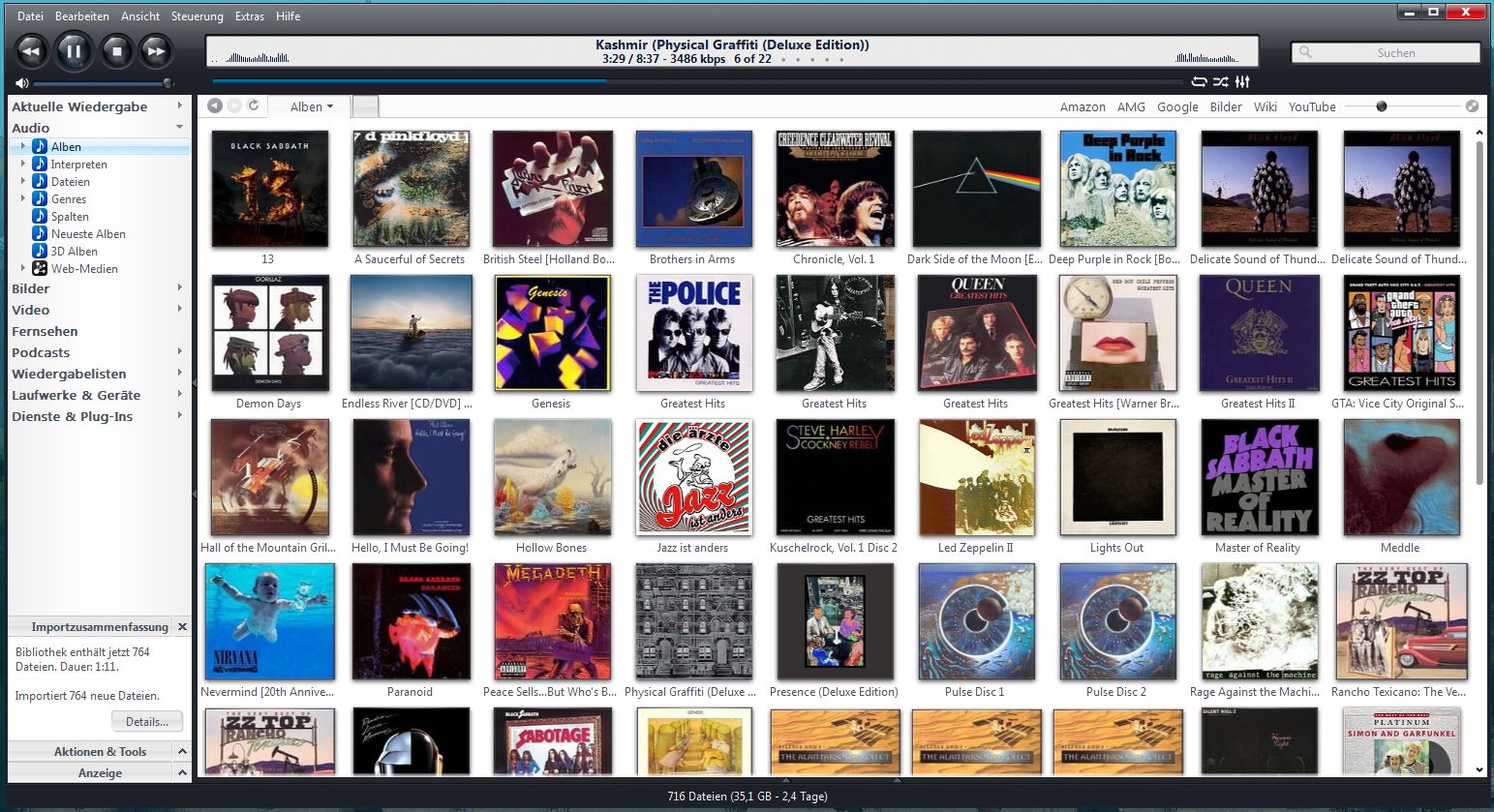The image size is (1494, 812).
Task: Click status text "716 Dateien (35,1 GB - 2,4 Tage)"
Action: click(x=747, y=797)
